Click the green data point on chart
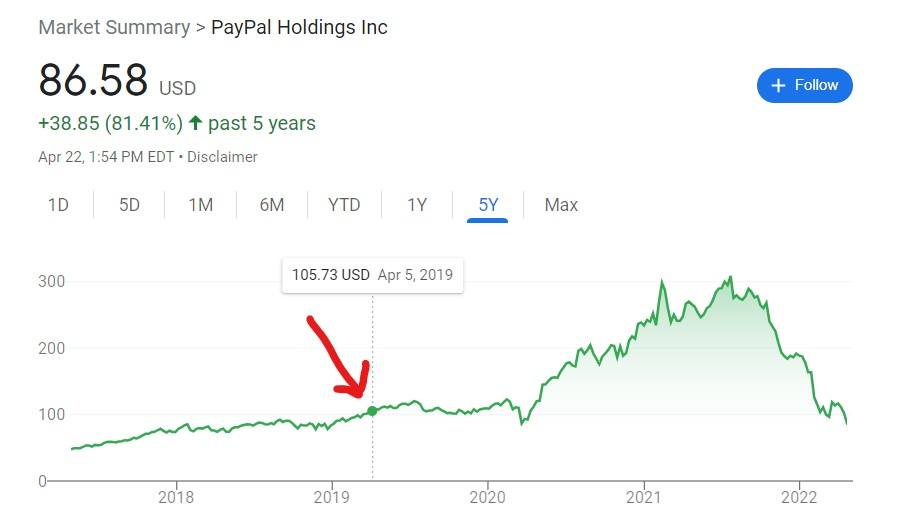923x517 pixels. (372, 411)
